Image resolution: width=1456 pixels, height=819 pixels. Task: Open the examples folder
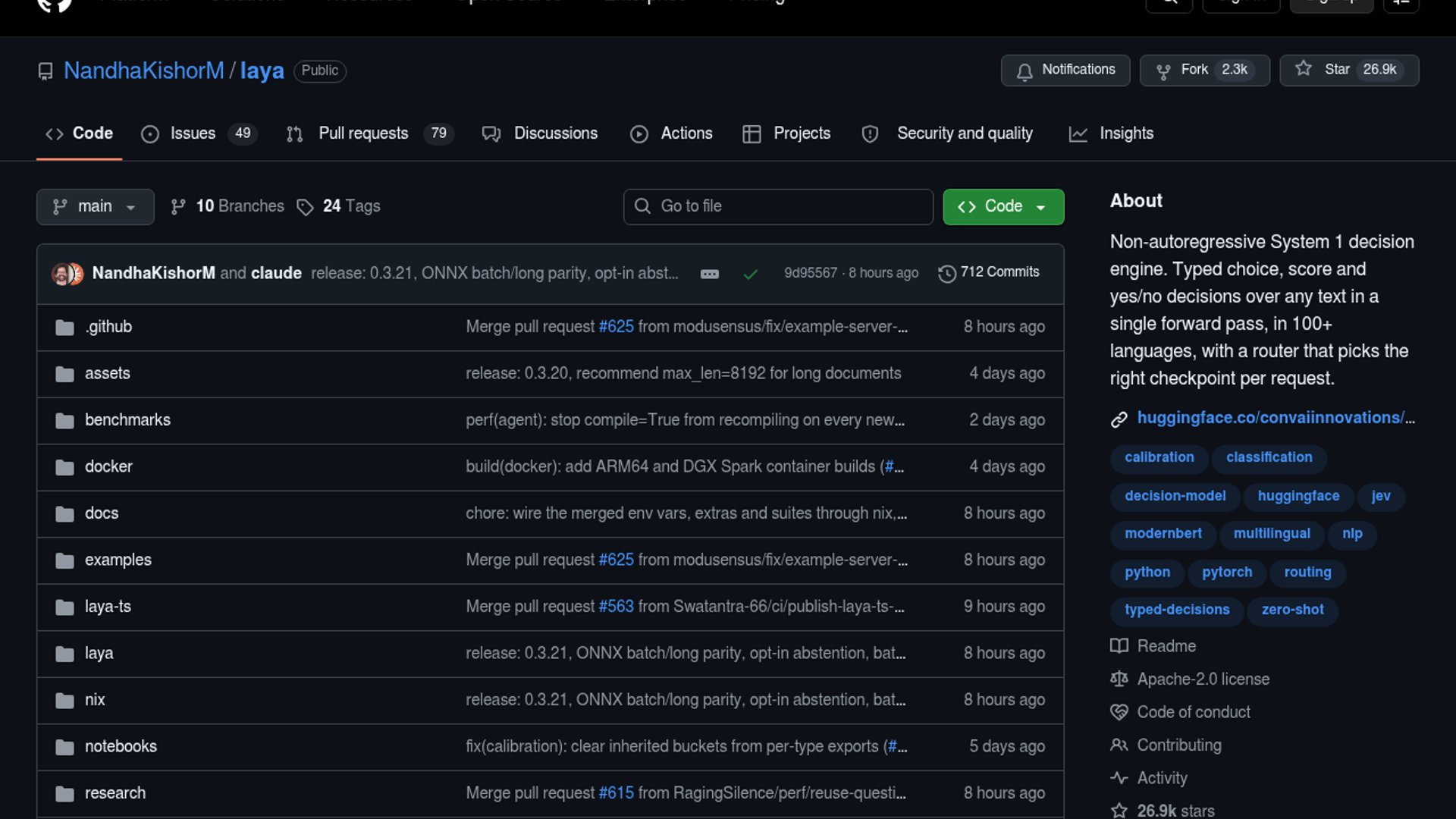(x=118, y=560)
